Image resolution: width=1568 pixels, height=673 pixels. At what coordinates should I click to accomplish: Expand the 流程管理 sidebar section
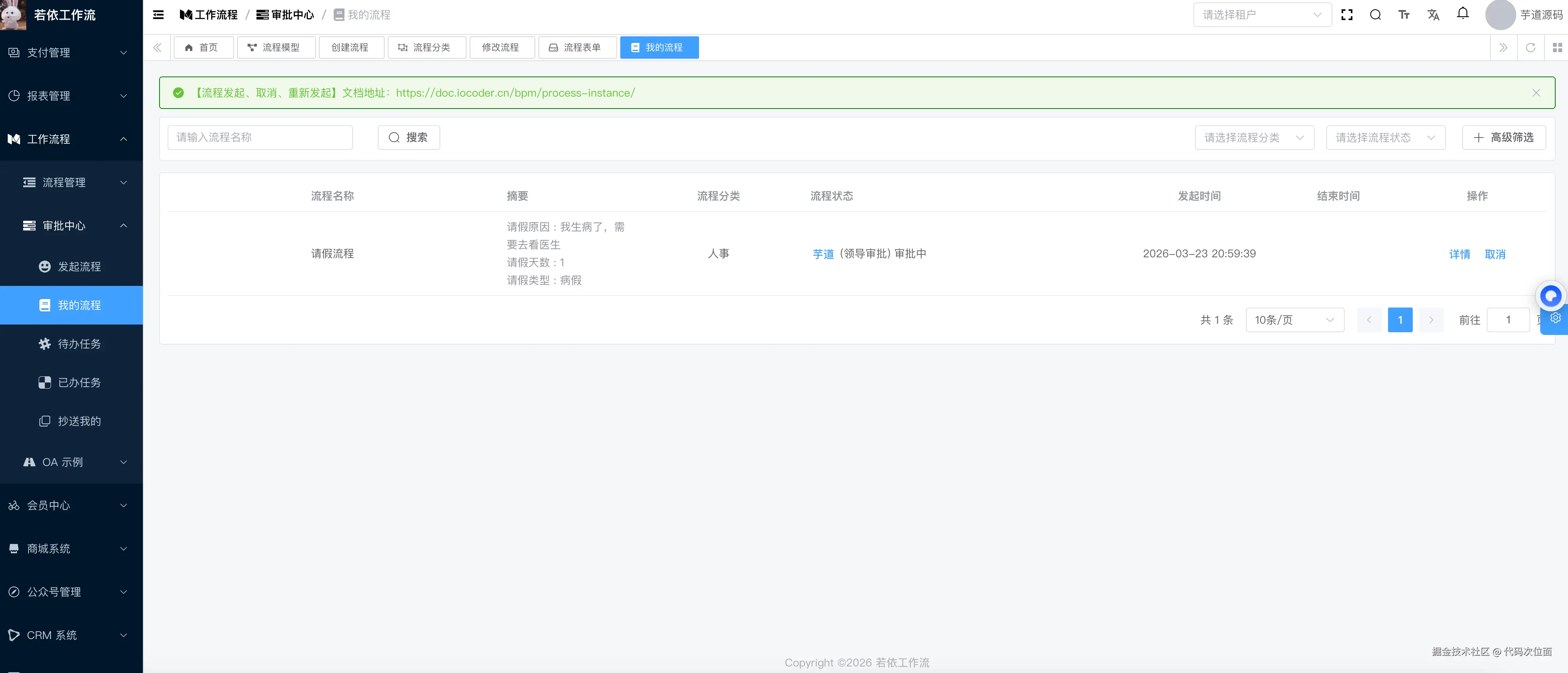[x=71, y=182]
